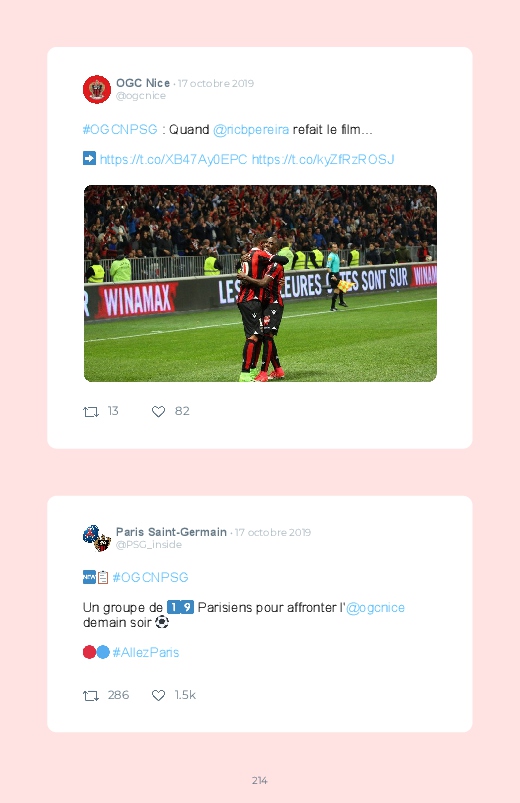Like the Paris Saint-Germain tweet via the heart icon
This screenshot has width=520, height=803.
click(x=158, y=695)
